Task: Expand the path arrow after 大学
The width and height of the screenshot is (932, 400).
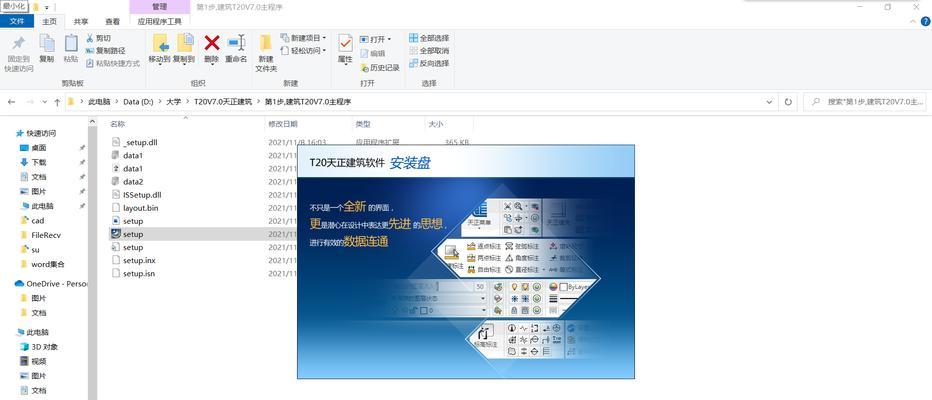Action: coord(187,102)
